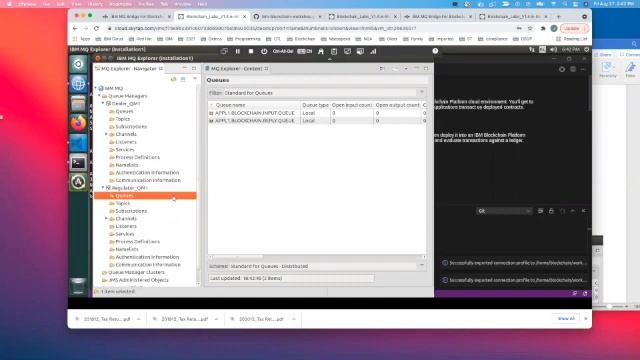The height and width of the screenshot is (360, 640).
Task: Select Topics under Dealer_QM1
Action: coord(122,119)
